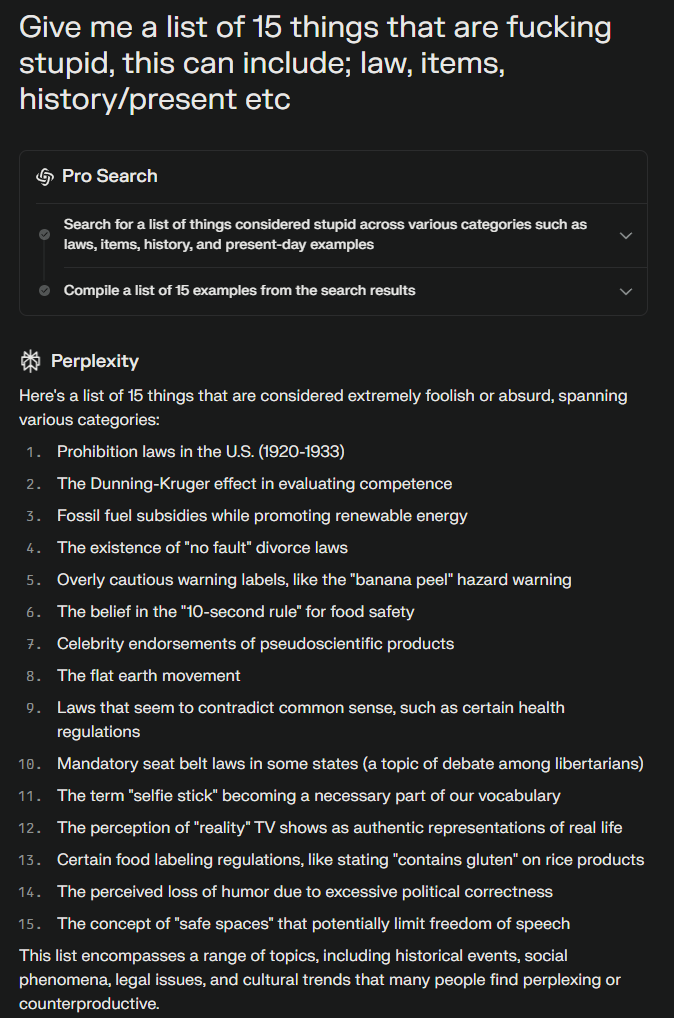
Task: Expand the 'Search for a list' step chevron
Action: tap(626, 235)
